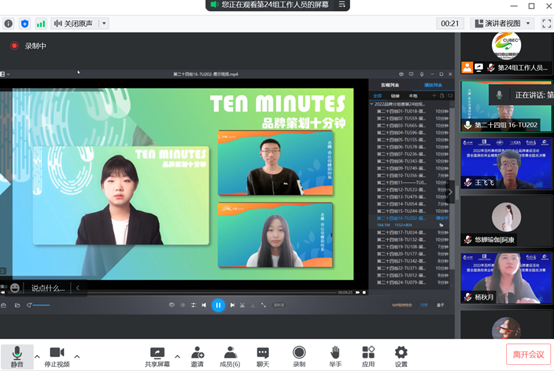
Task: Toggle the 静音 microphone mute
Action: [17, 356]
